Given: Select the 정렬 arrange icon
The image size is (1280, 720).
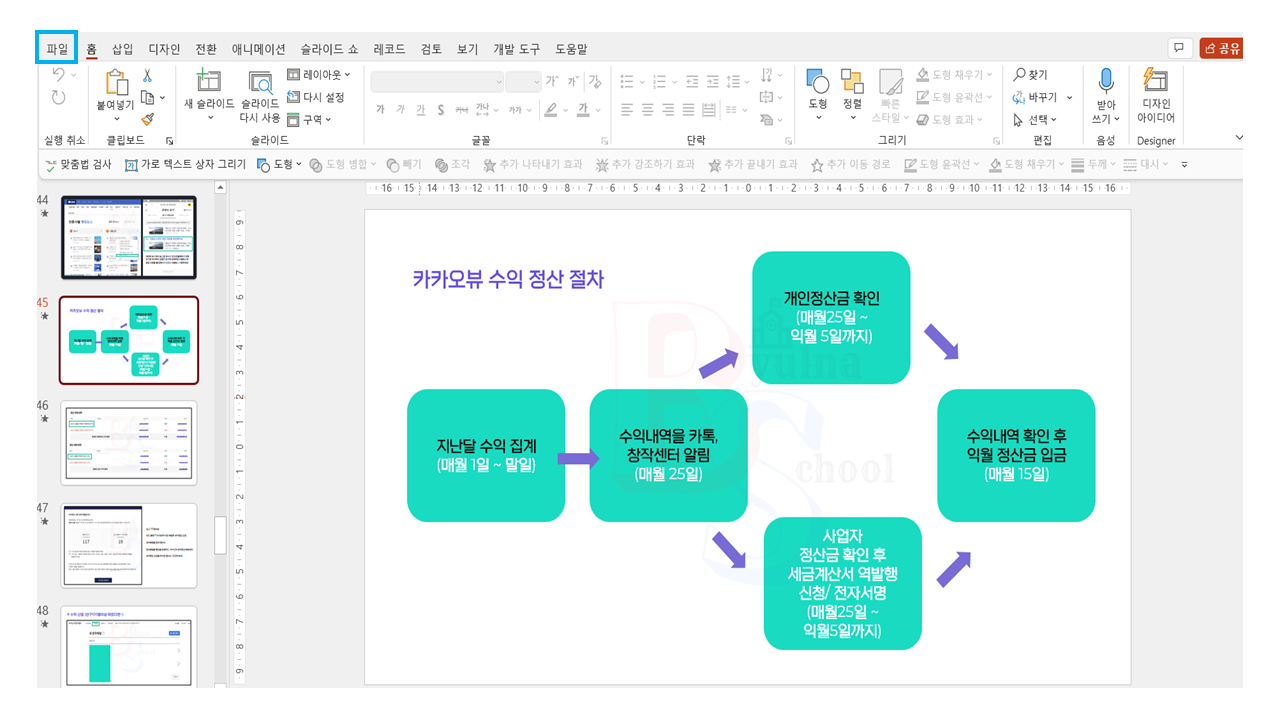Looking at the screenshot, I should [x=852, y=85].
